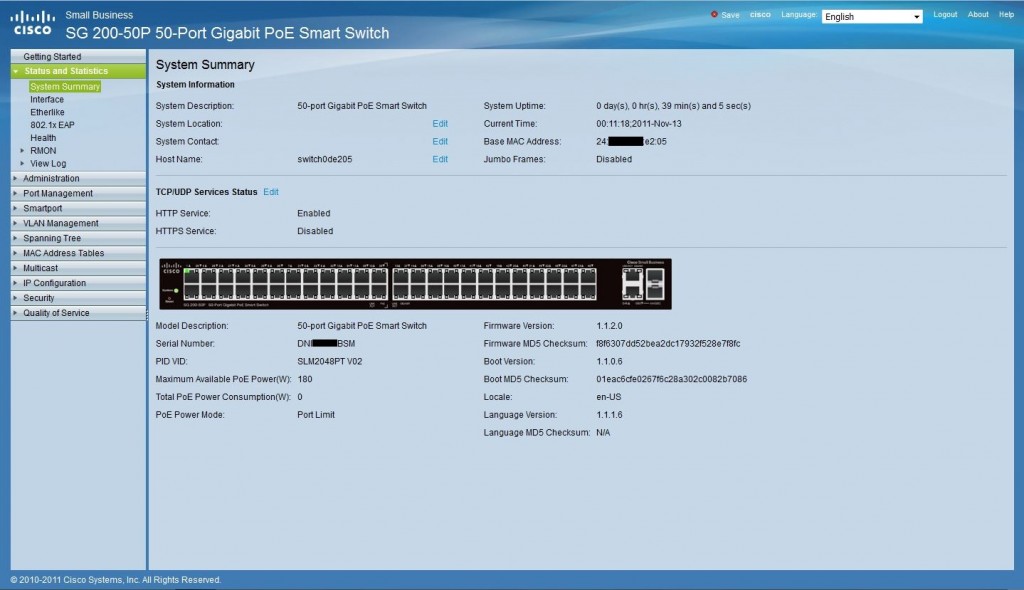Screen dimensions: 1024x590
Task: Edit the Host Name
Action: tap(440, 160)
